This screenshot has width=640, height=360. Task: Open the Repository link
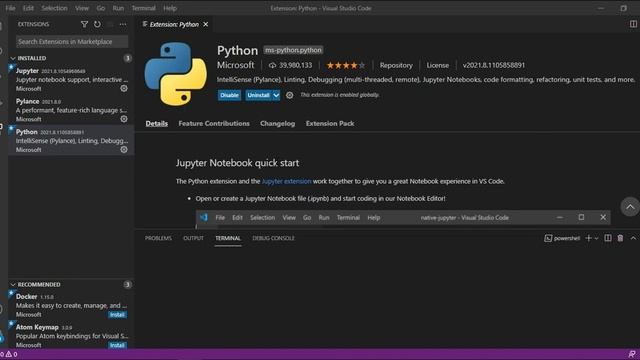(396, 65)
